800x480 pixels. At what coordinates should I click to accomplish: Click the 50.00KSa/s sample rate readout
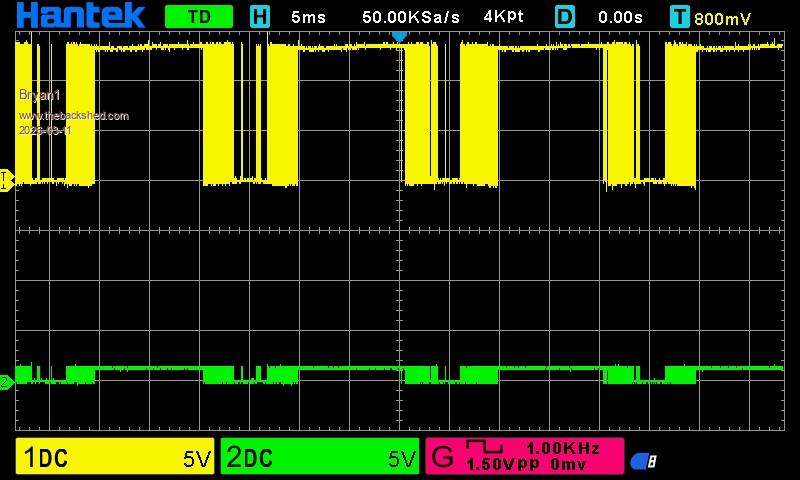click(x=410, y=17)
